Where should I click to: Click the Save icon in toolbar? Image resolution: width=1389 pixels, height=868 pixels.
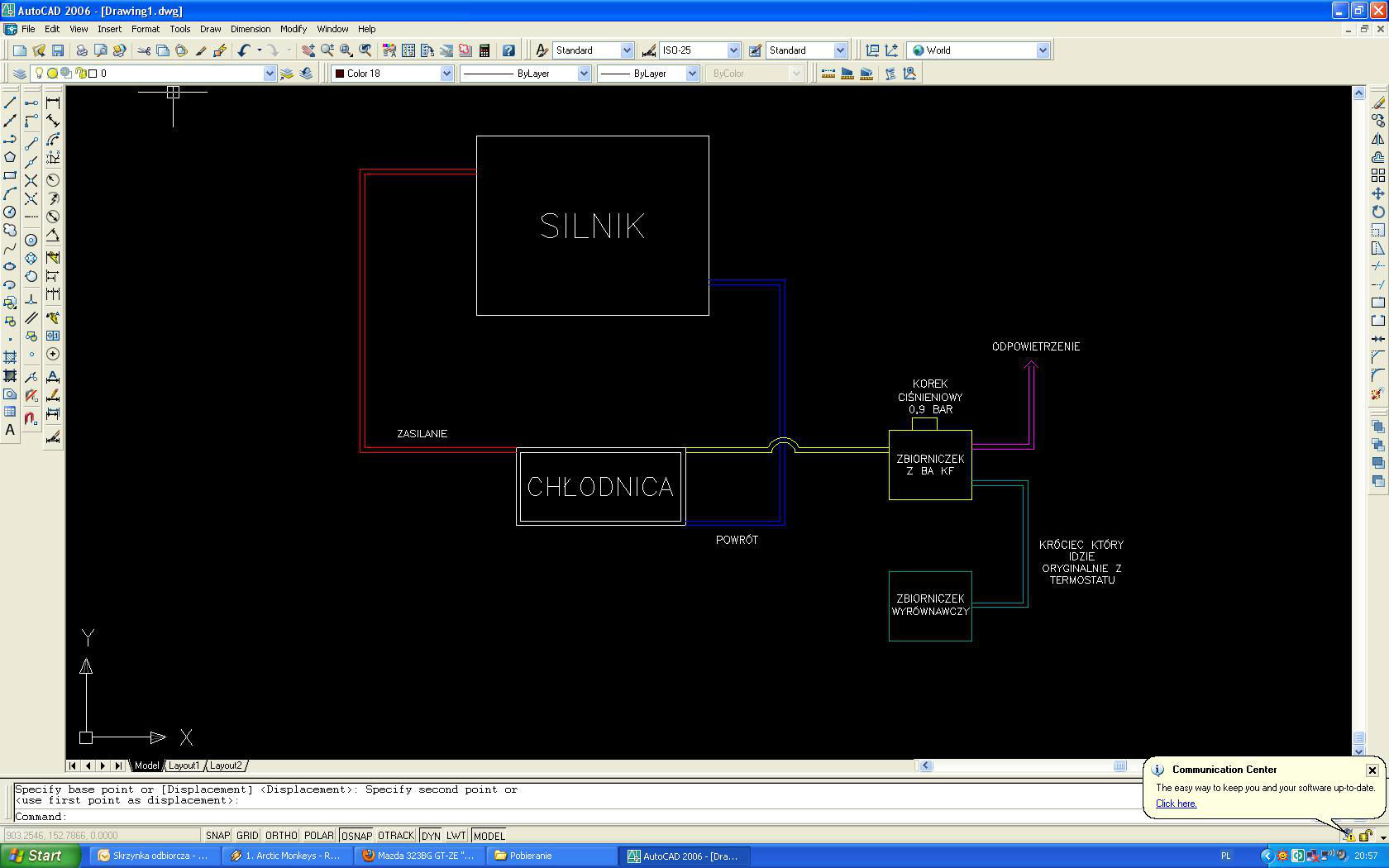pyautogui.click(x=58, y=50)
